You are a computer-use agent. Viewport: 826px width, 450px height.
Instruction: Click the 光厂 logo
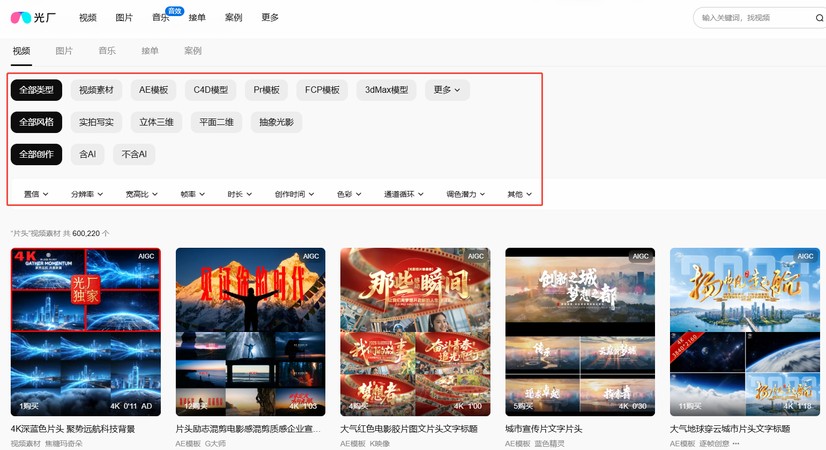(x=33, y=17)
